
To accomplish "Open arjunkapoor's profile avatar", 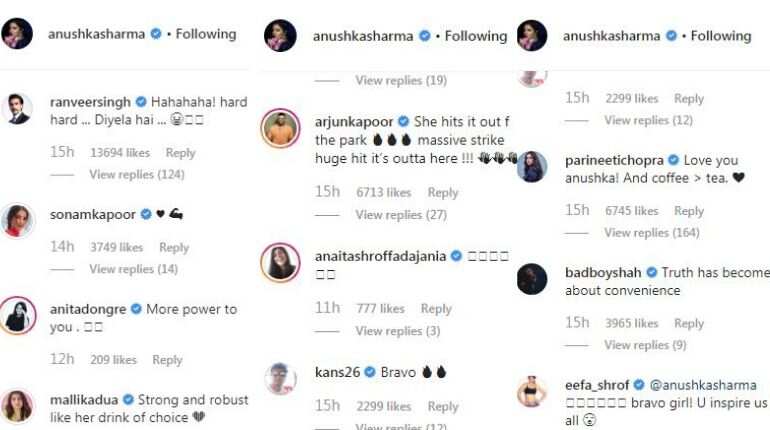I will pyautogui.click(x=280, y=128).
